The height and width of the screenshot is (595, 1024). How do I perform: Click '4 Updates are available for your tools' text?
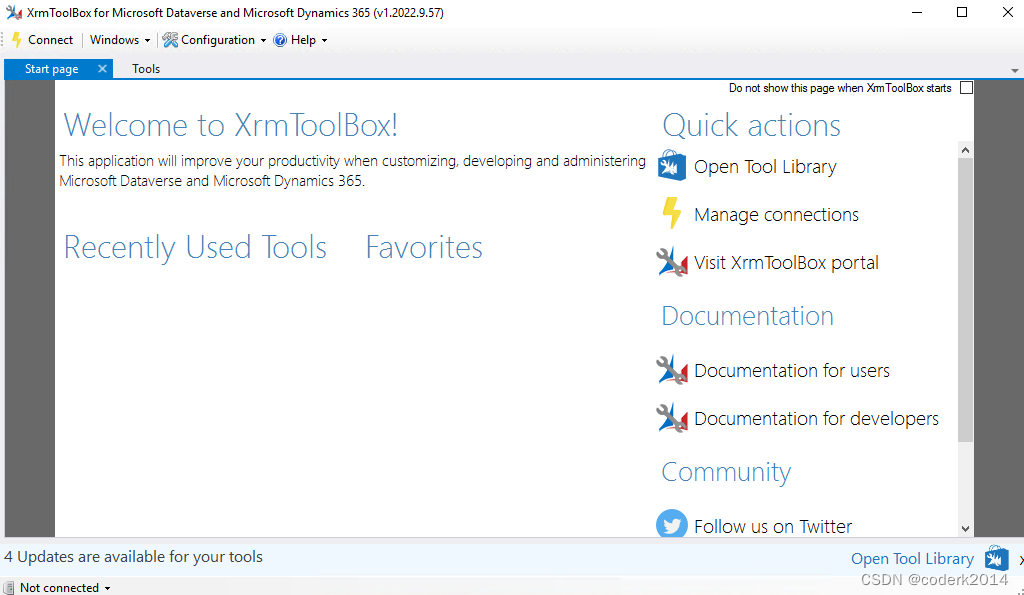click(x=133, y=556)
